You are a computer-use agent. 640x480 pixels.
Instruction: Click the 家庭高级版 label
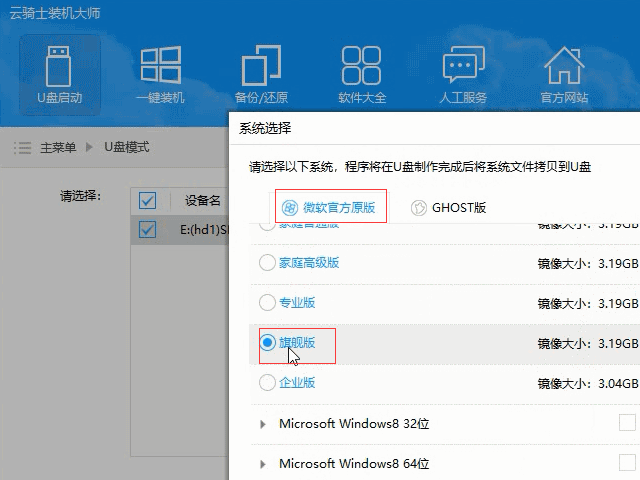click(x=309, y=262)
